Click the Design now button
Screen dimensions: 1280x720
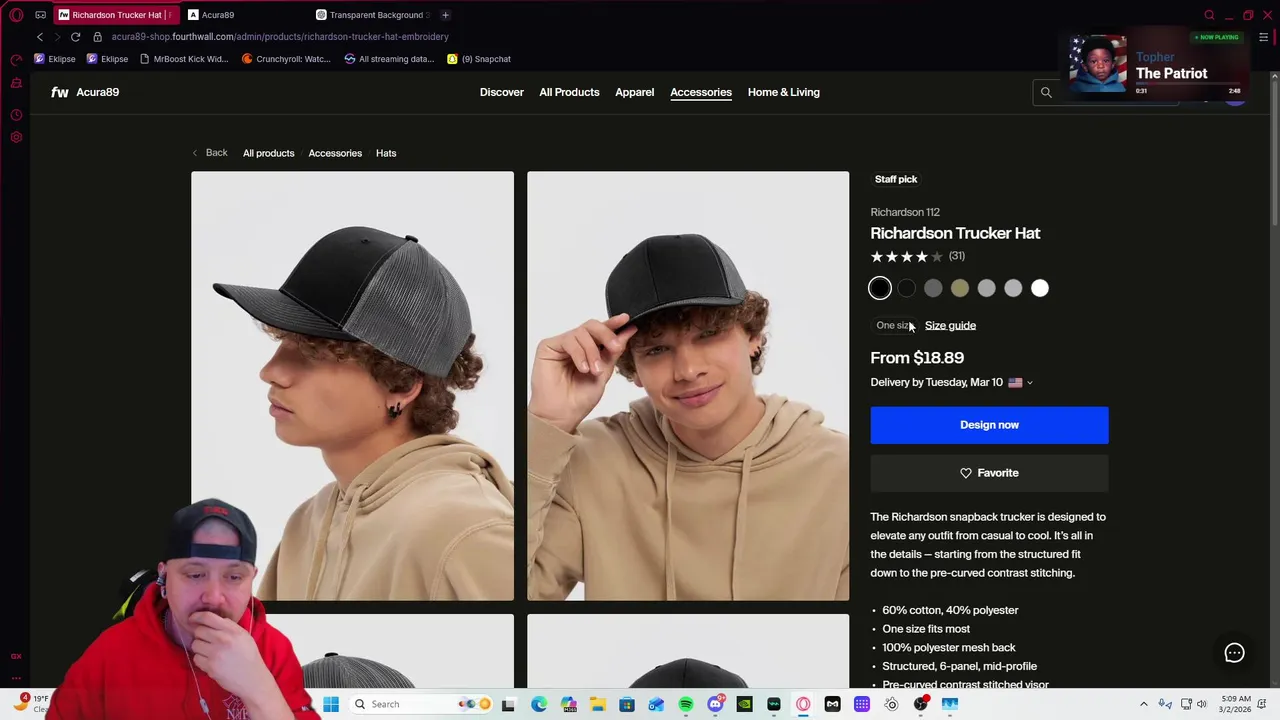pos(989,425)
